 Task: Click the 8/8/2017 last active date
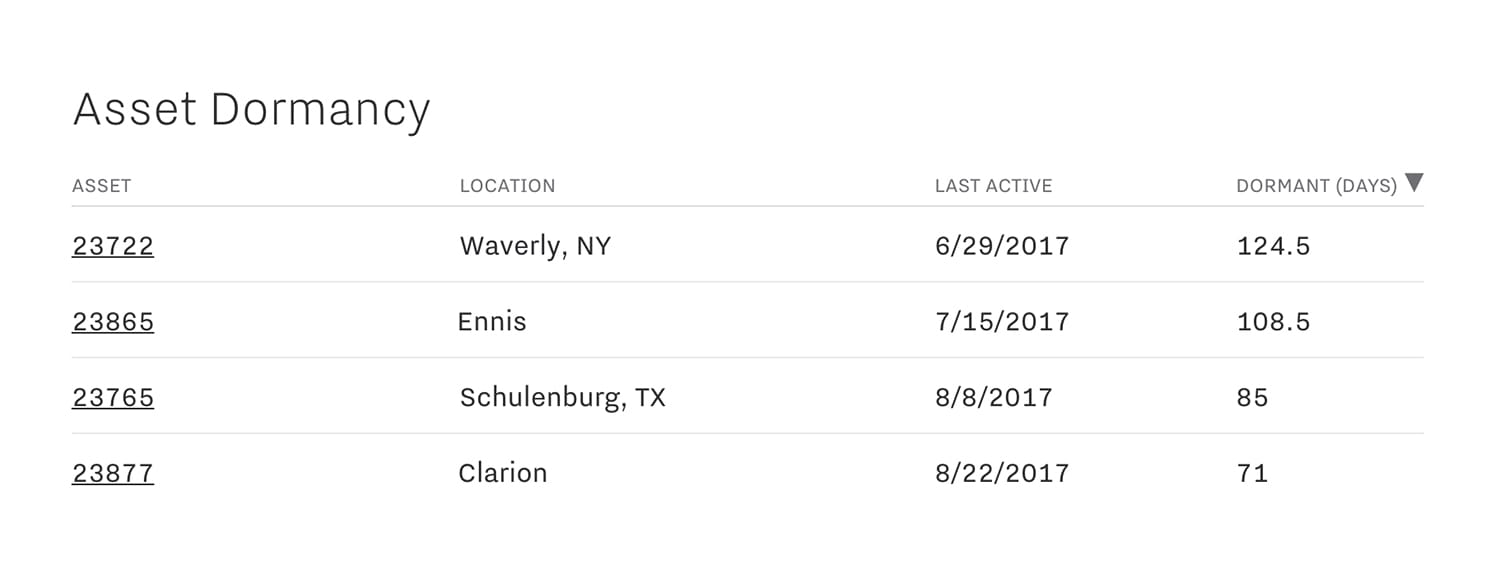994,398
